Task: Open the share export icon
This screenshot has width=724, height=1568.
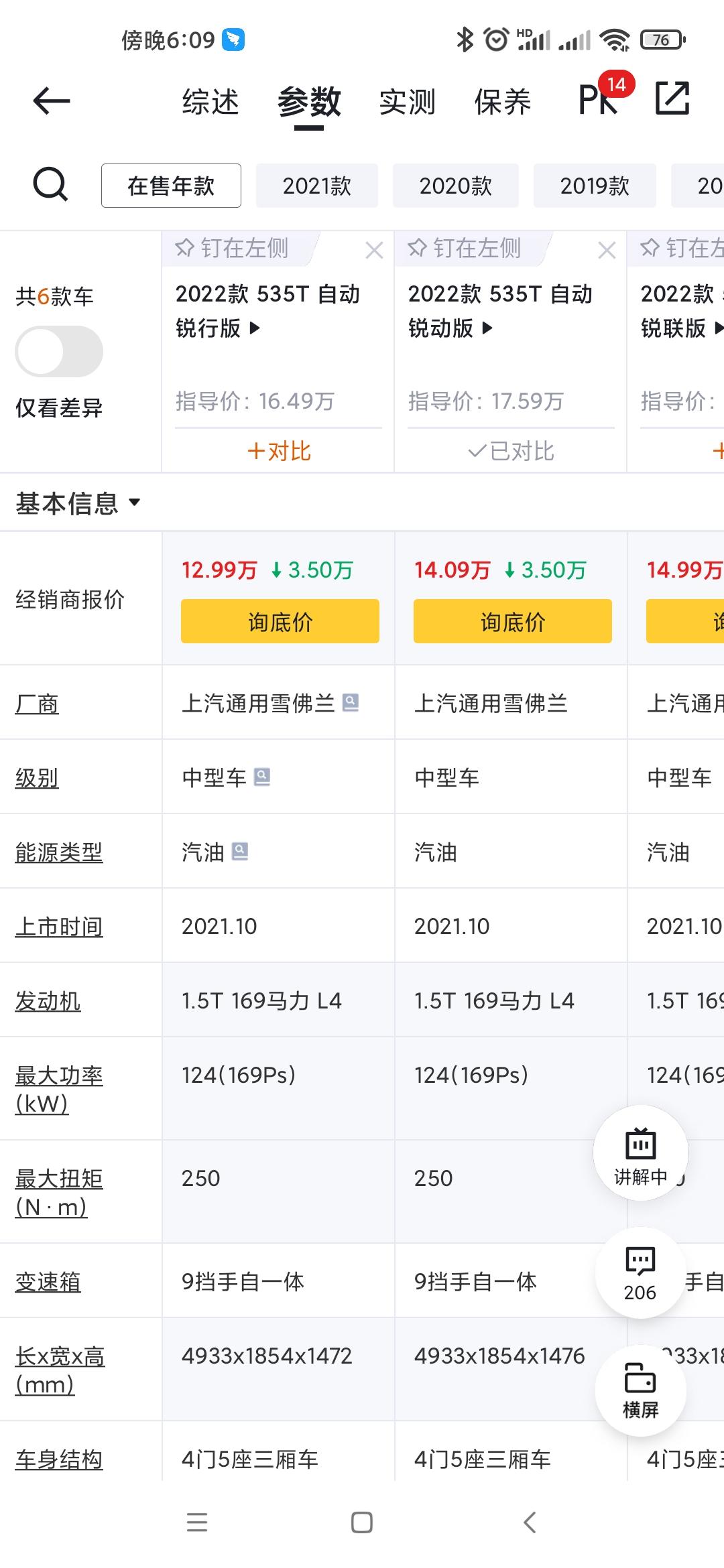Action: point(672,99)
